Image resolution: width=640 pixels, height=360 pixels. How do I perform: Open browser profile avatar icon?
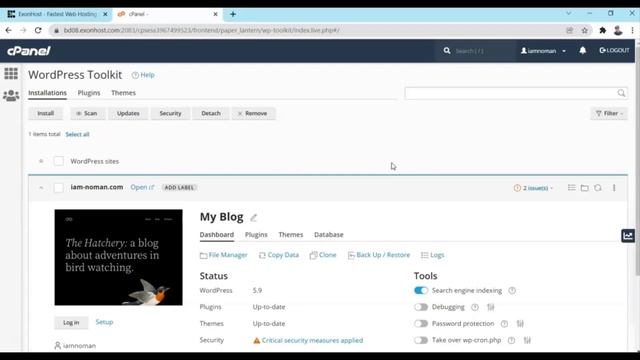tap(618, 30)
